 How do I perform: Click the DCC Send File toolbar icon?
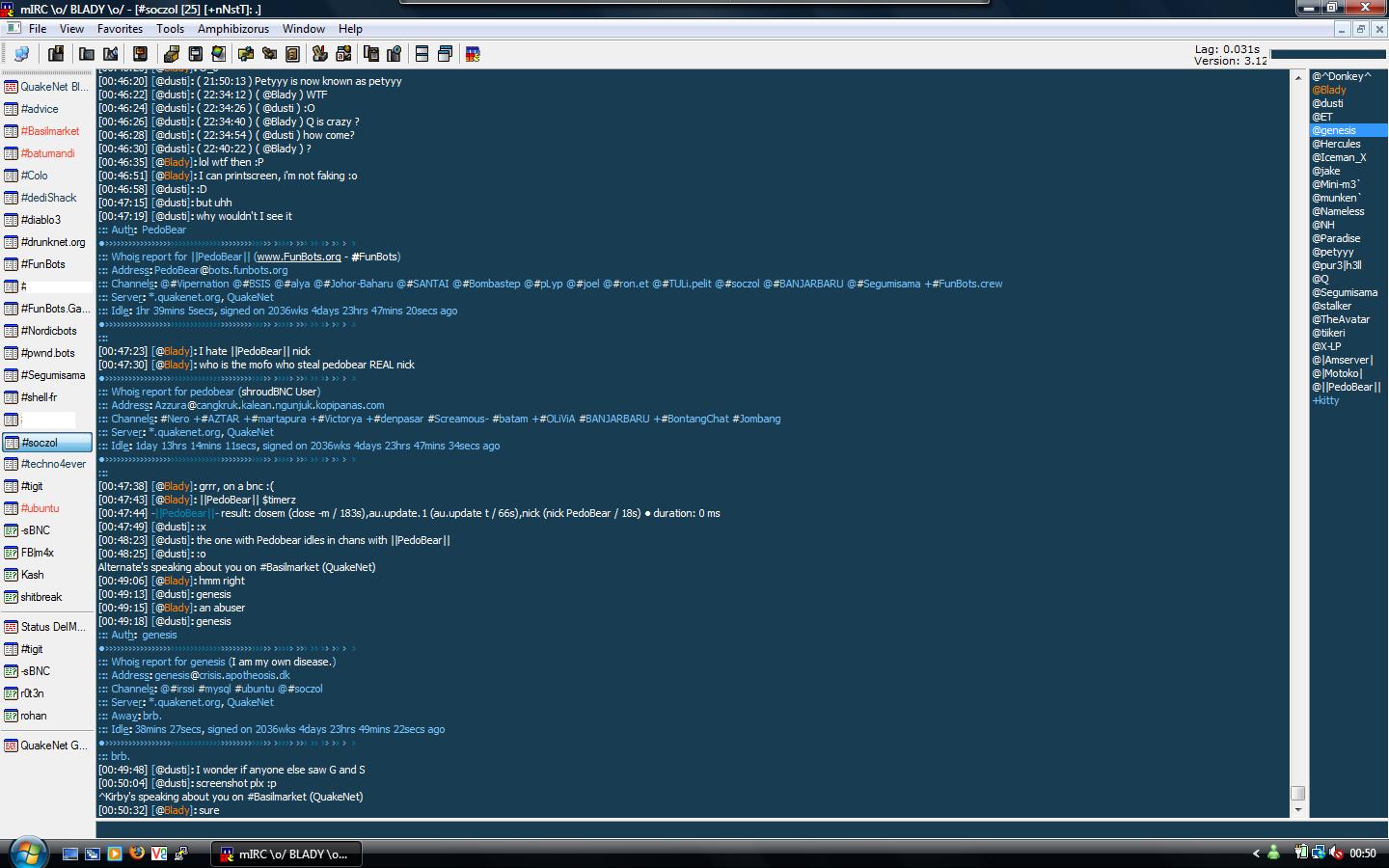pos(172,54)
